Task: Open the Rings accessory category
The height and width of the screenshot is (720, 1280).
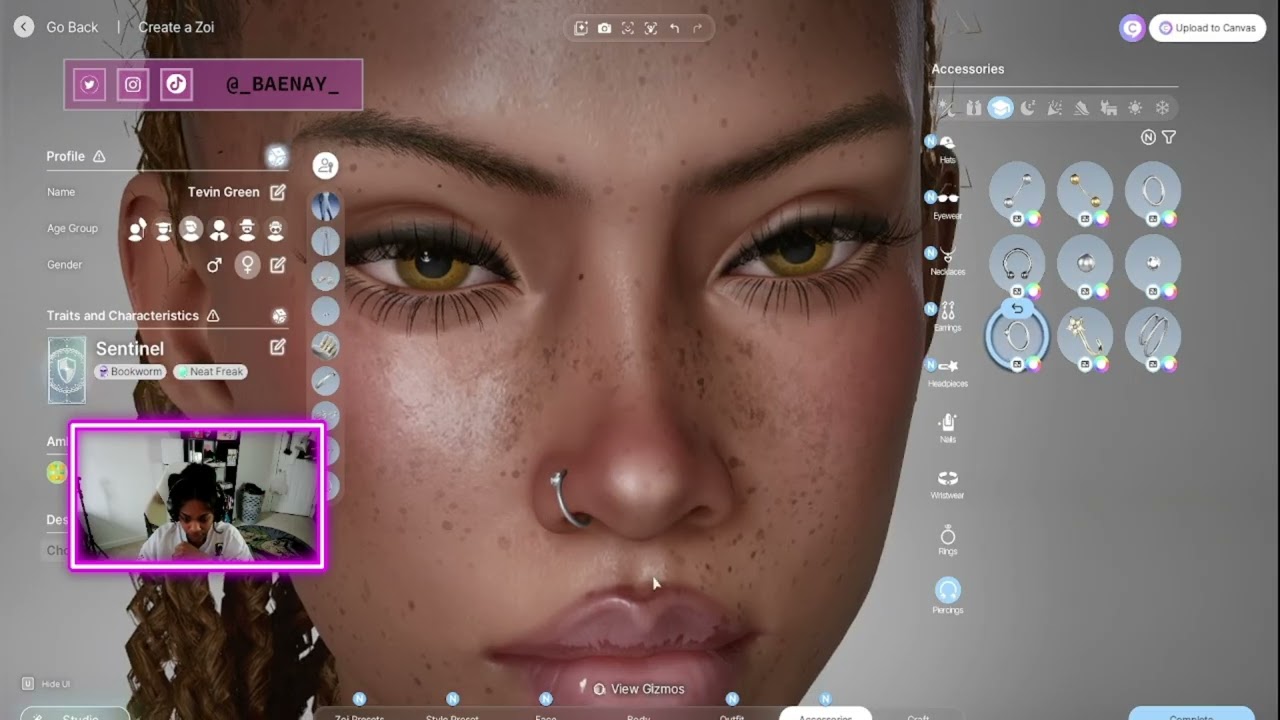Action: tap(948, 540)
